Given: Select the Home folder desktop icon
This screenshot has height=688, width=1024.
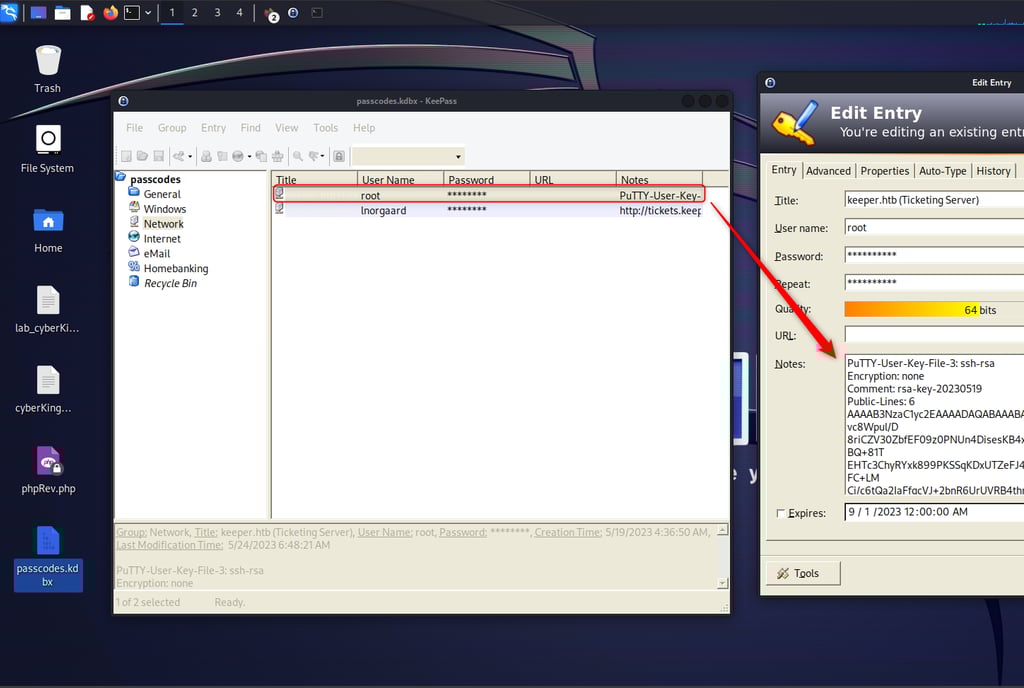Looking at the screenshot, I should pyautogui.click(x=48, y=230).
